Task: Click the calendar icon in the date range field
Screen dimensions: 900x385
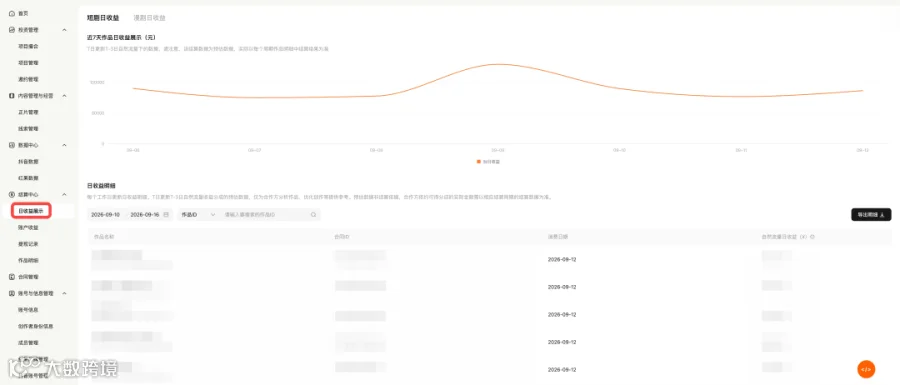Action: [x=166, y=215]
